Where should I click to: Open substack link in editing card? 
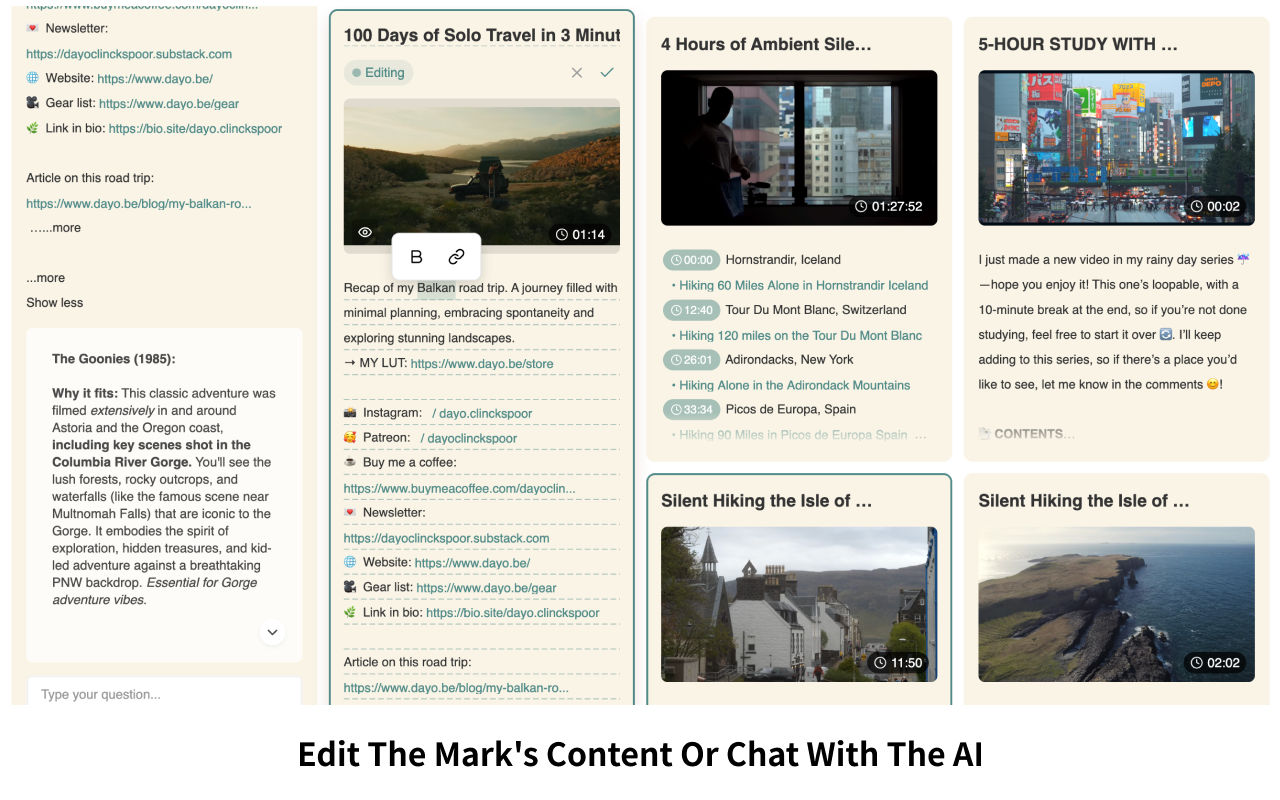coord(447,538)
